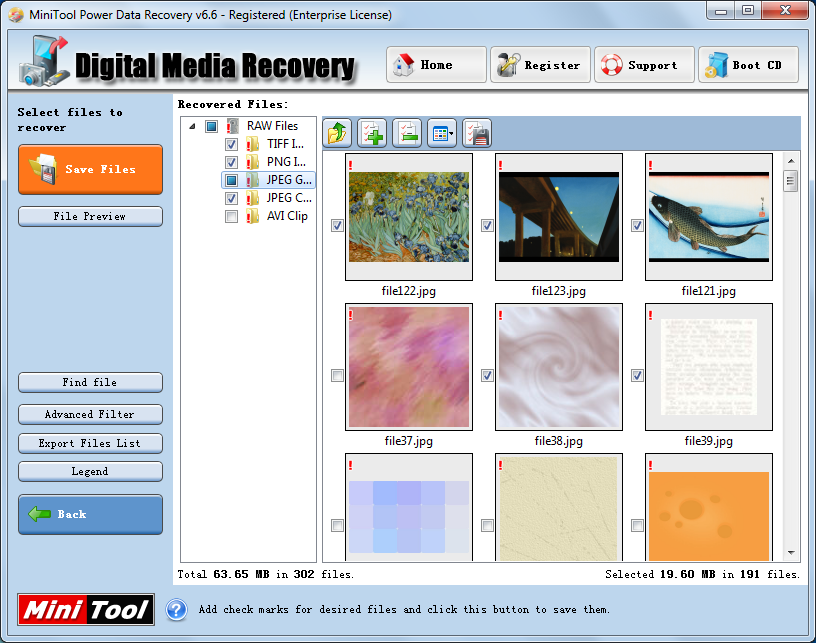This screenshot has height=643, width=816.
Task: Check the file37.jpg checkbox
Action: 337,375
